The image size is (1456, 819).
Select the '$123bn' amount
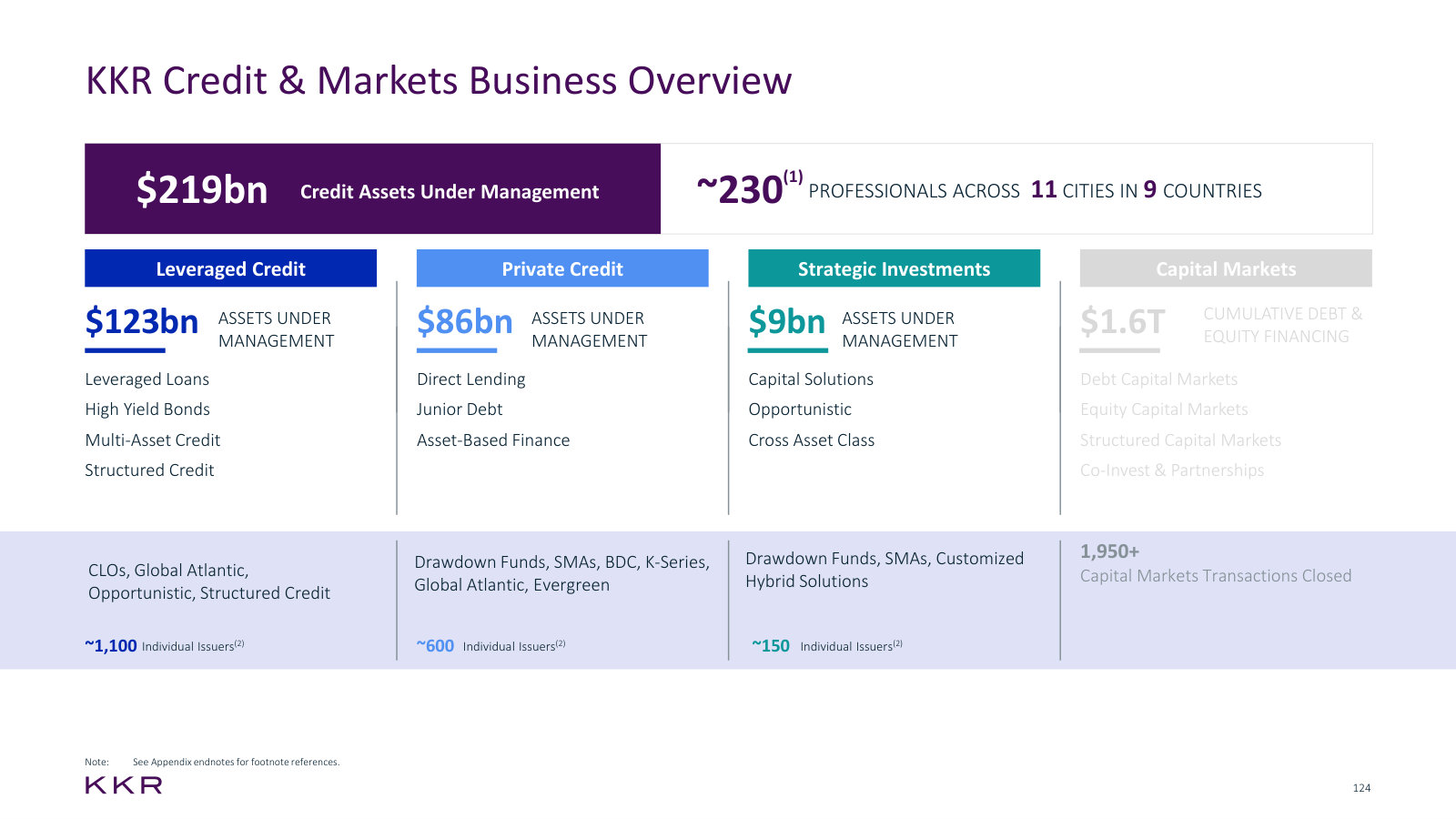click(142, 322)
